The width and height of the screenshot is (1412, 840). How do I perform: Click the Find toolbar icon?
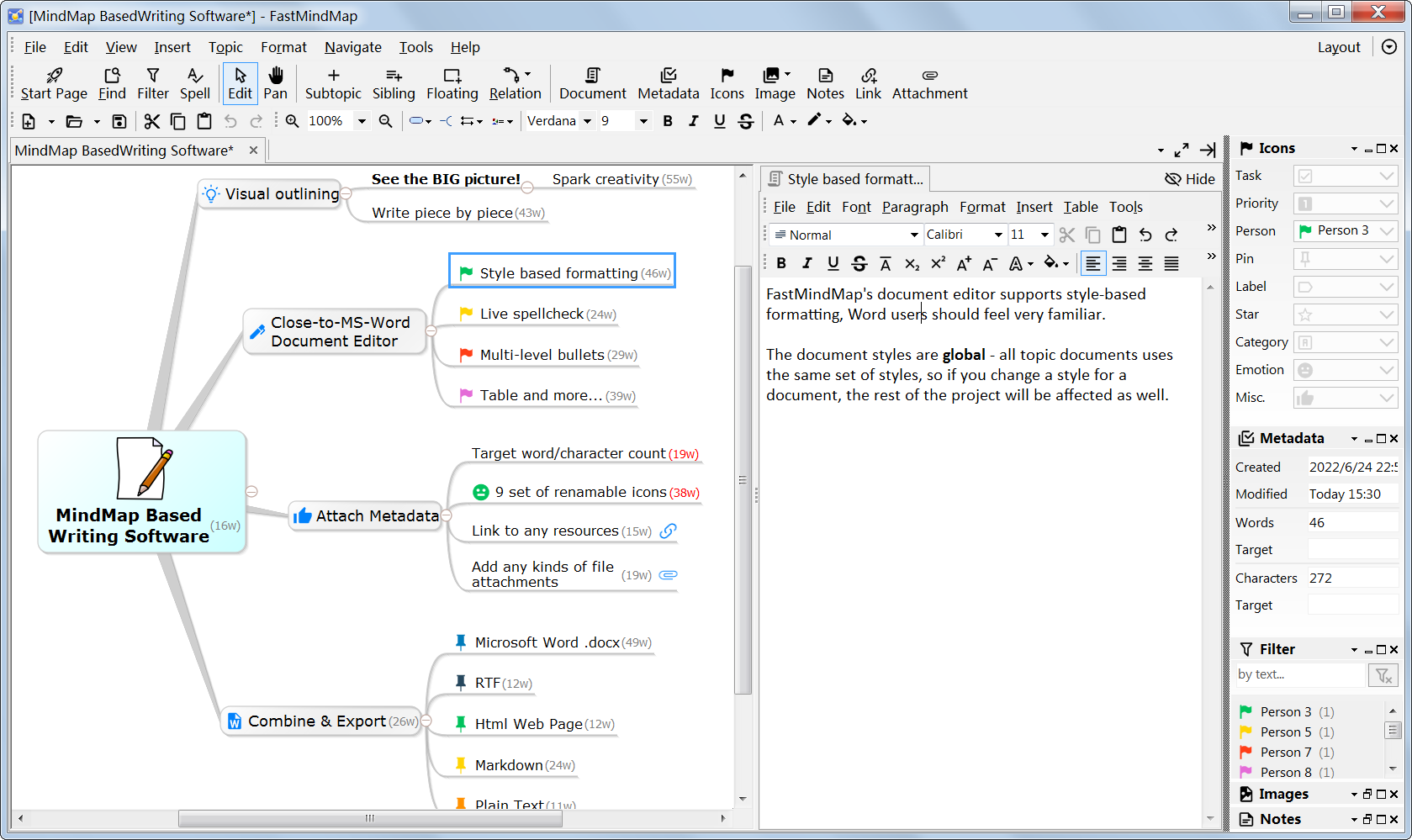112,84
